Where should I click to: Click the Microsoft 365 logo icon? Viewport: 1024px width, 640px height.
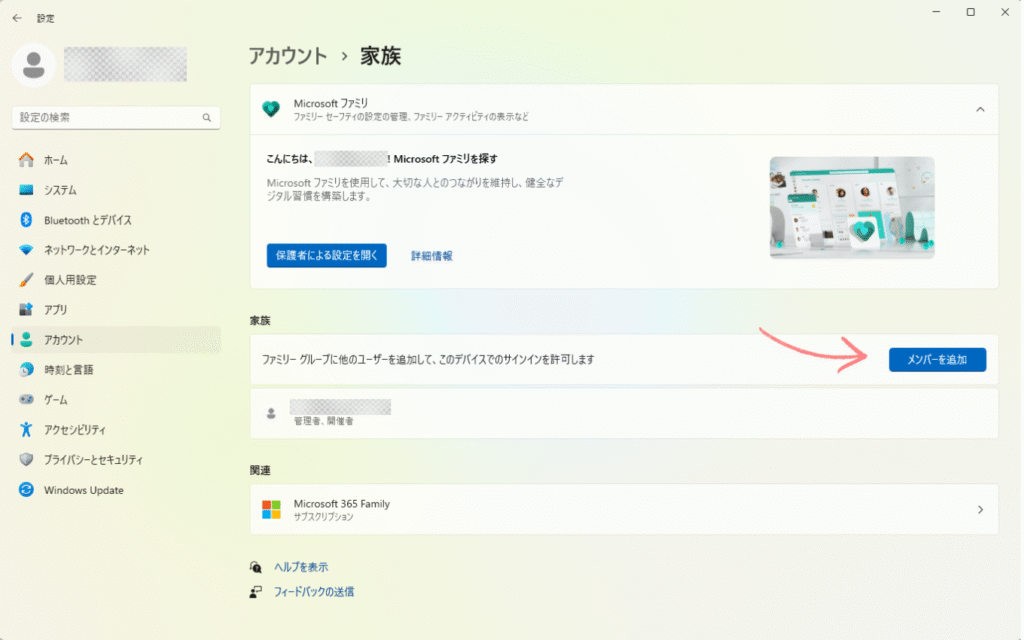271,509
